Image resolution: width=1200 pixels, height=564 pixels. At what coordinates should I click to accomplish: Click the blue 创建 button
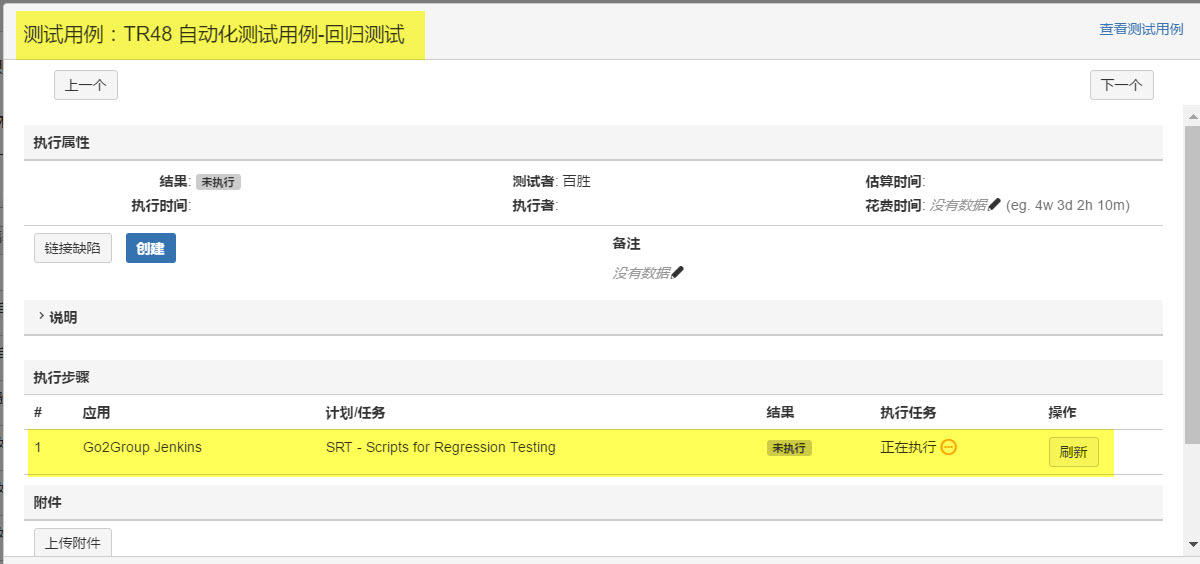[x=151, y=248]
